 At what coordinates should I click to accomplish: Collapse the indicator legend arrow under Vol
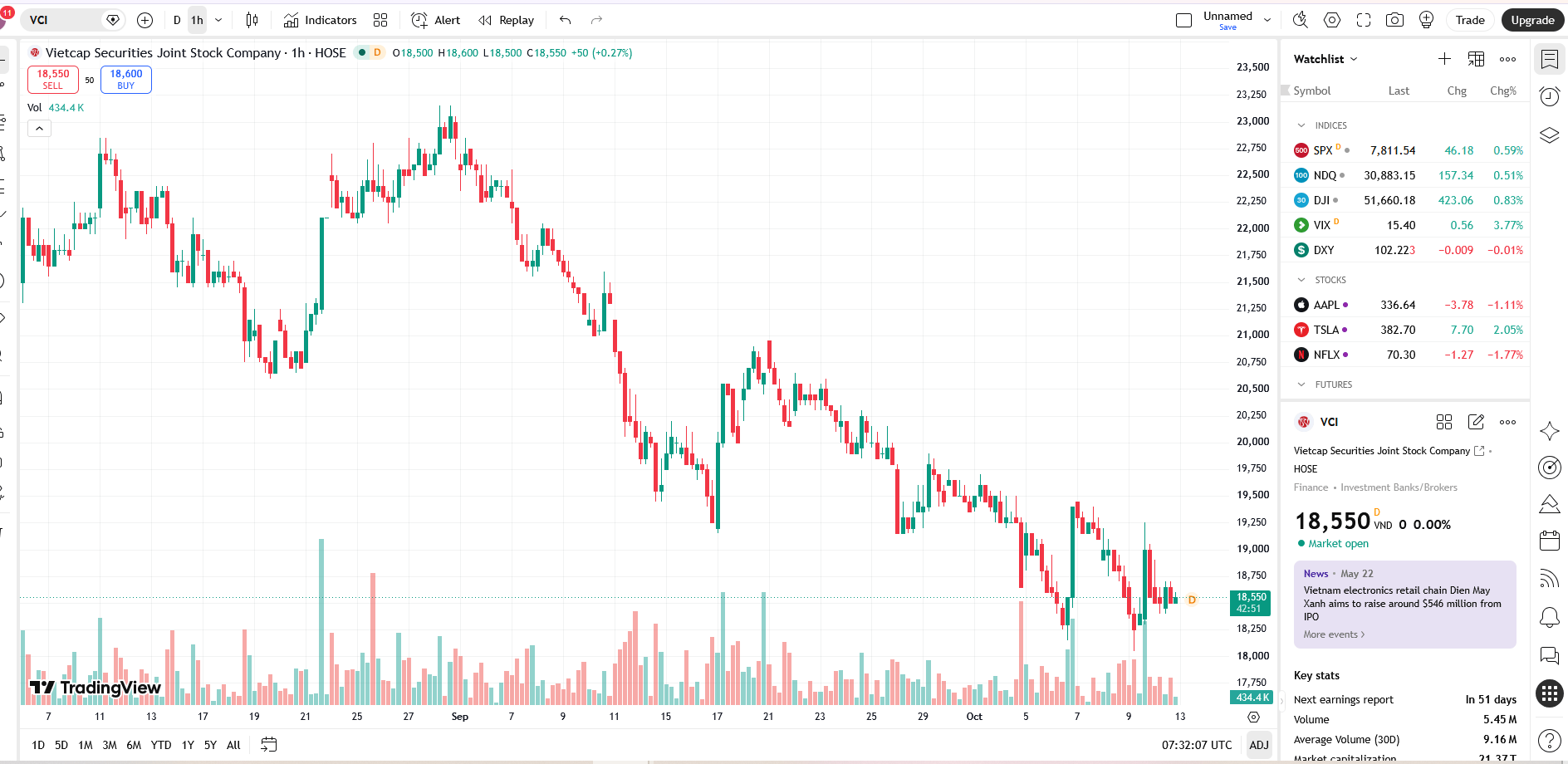[39, 128]
